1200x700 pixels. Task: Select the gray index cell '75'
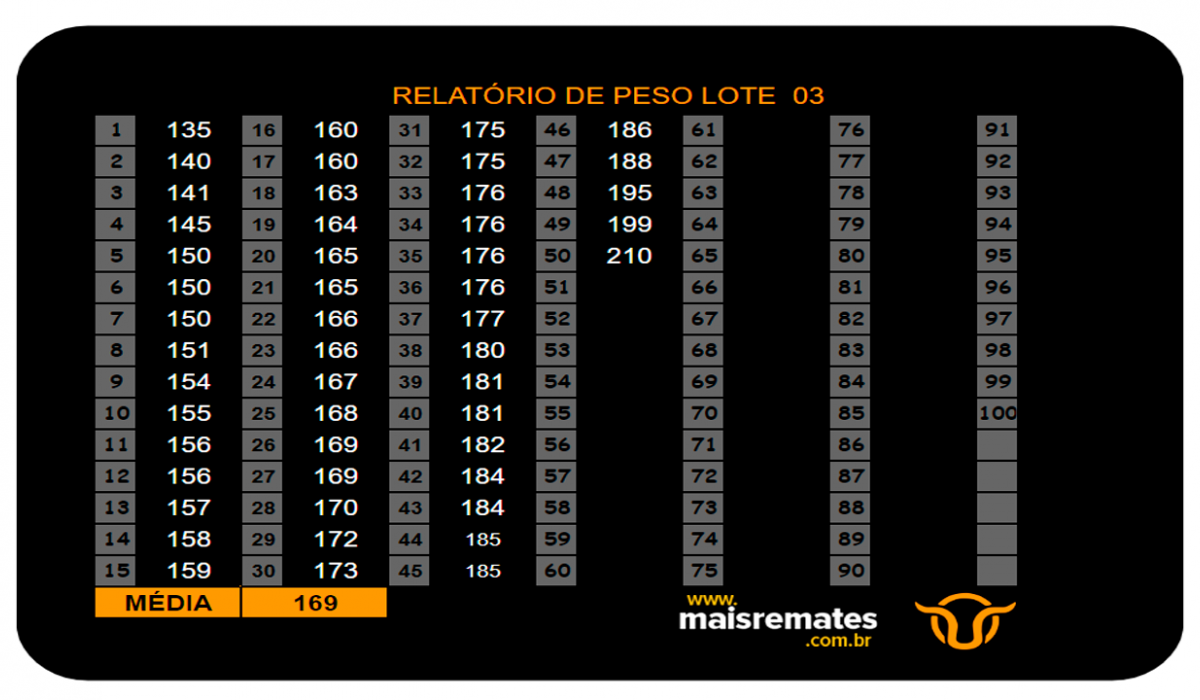point(704,571)
